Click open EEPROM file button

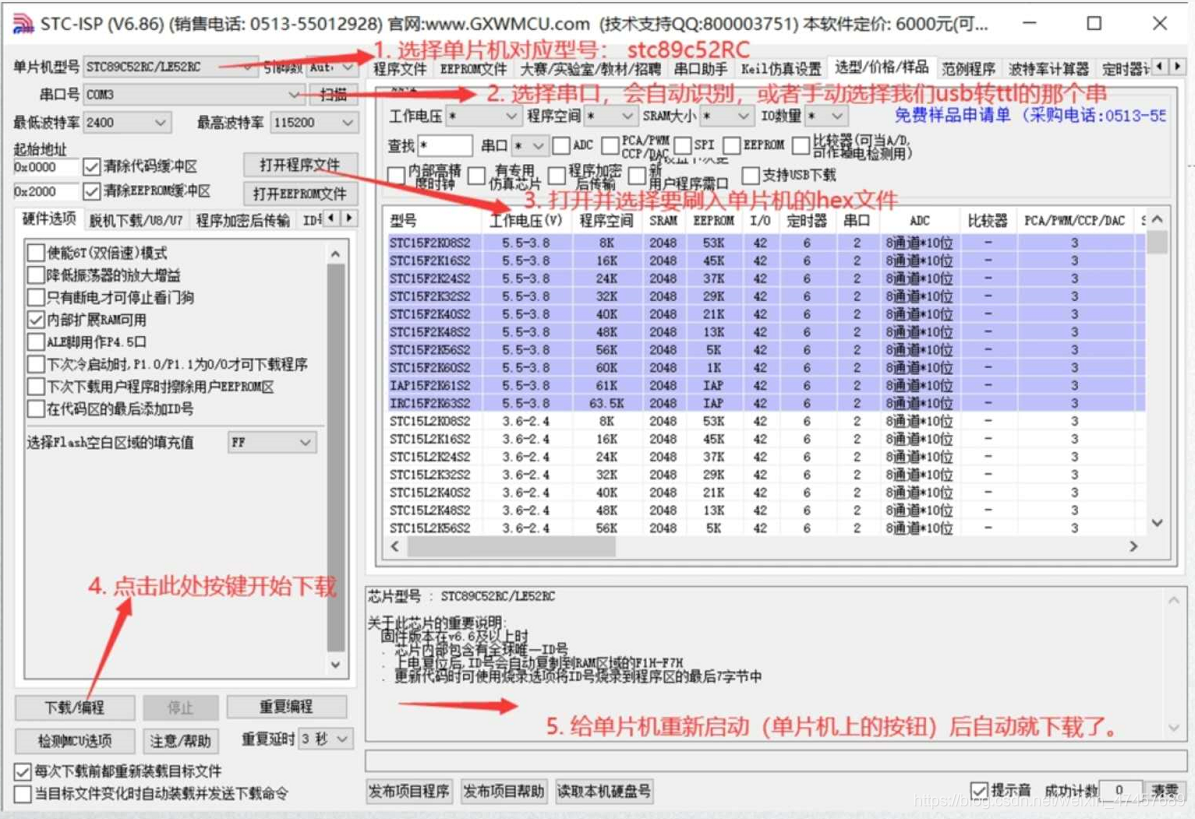(300, 194)
